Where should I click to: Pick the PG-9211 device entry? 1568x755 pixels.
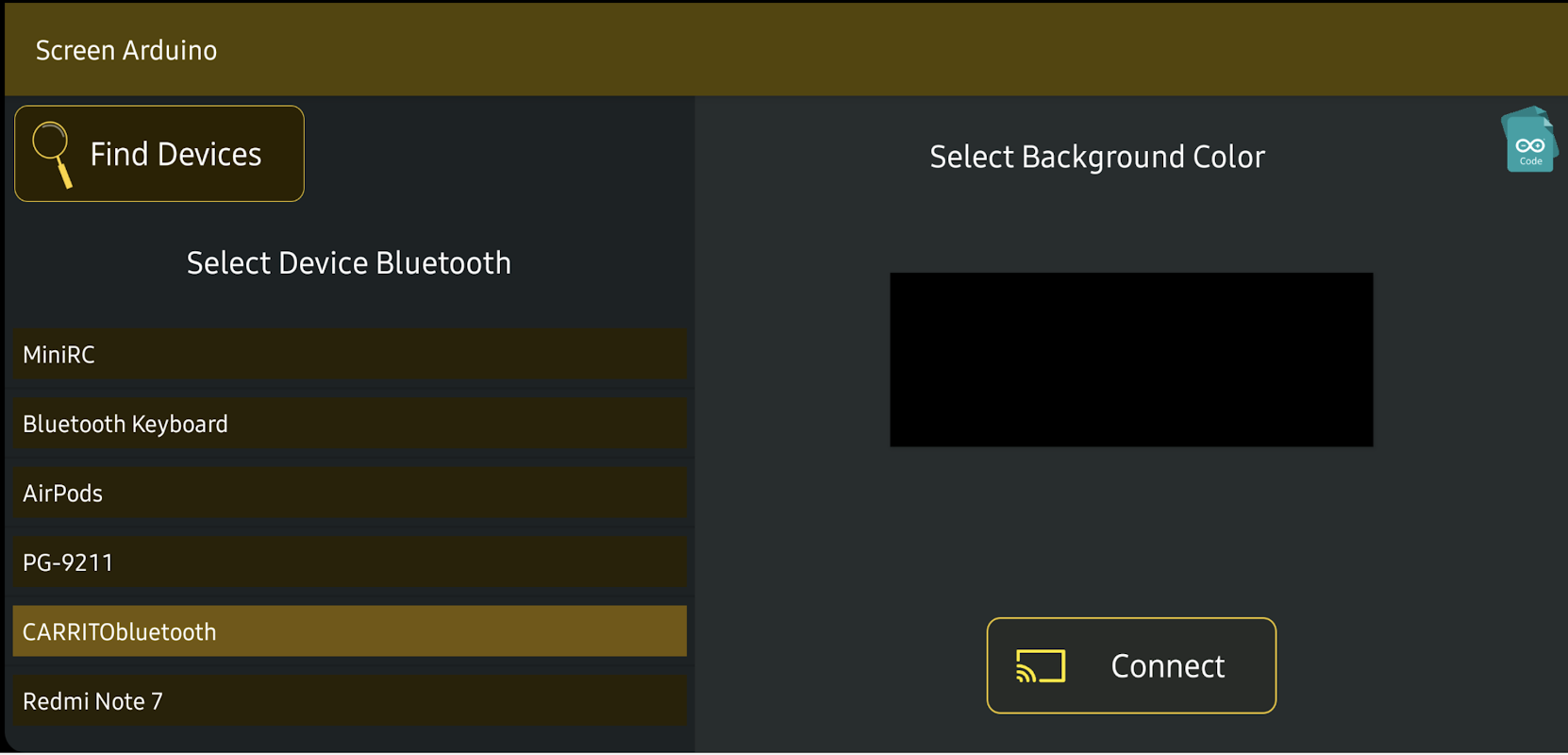tap(349, 562)
